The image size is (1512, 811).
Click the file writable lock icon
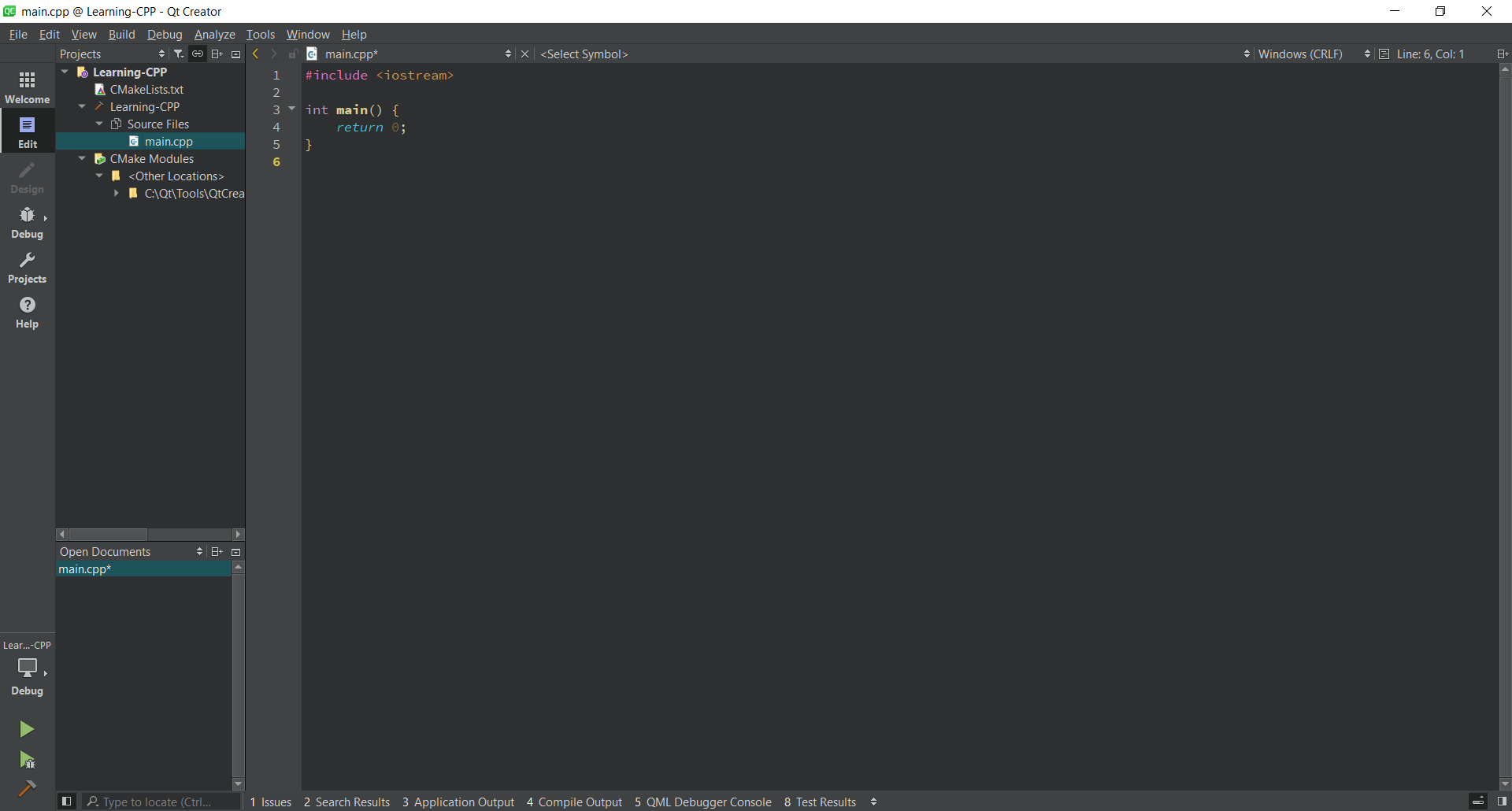(x=293, y=54)
